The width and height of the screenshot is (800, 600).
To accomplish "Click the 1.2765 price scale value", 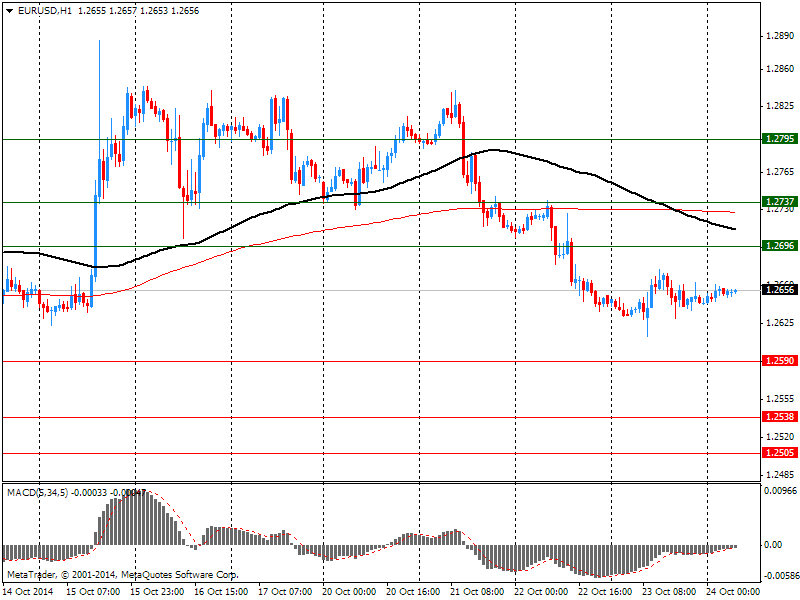I will [x=780, y=172].
